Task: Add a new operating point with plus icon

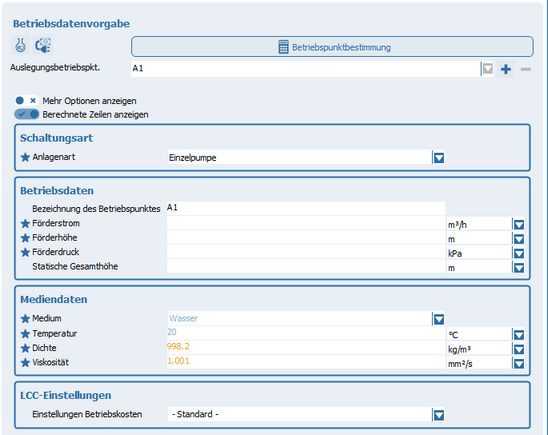Action: pyautogui.click(x=506, y=69)
